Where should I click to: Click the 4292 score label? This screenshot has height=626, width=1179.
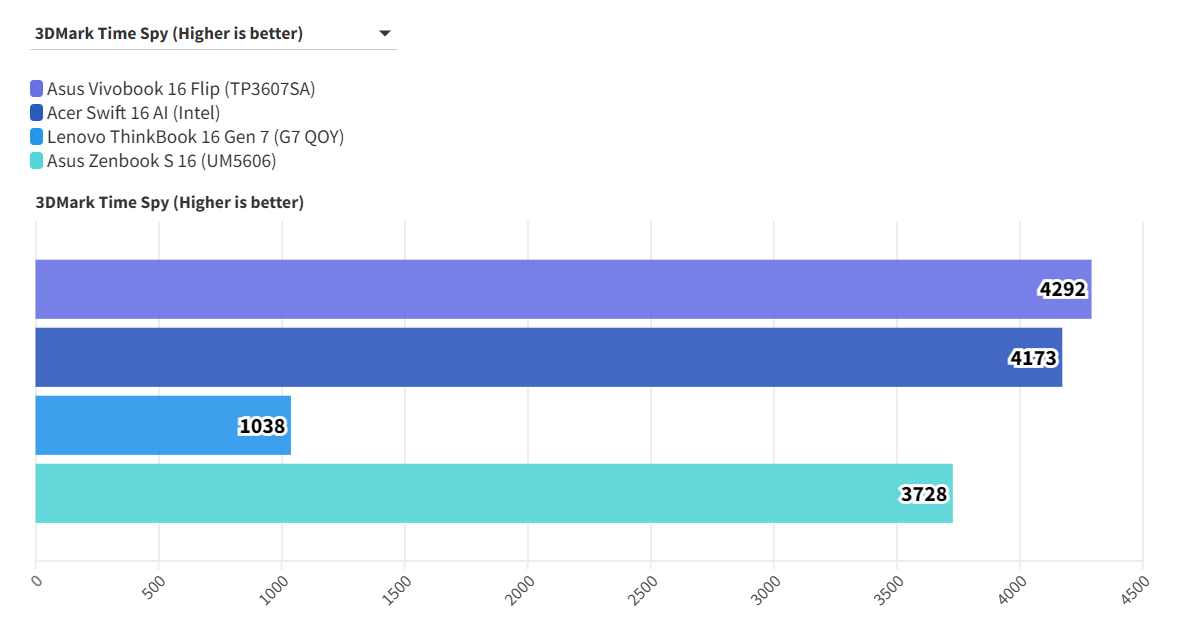click(x=1062, y=290)
